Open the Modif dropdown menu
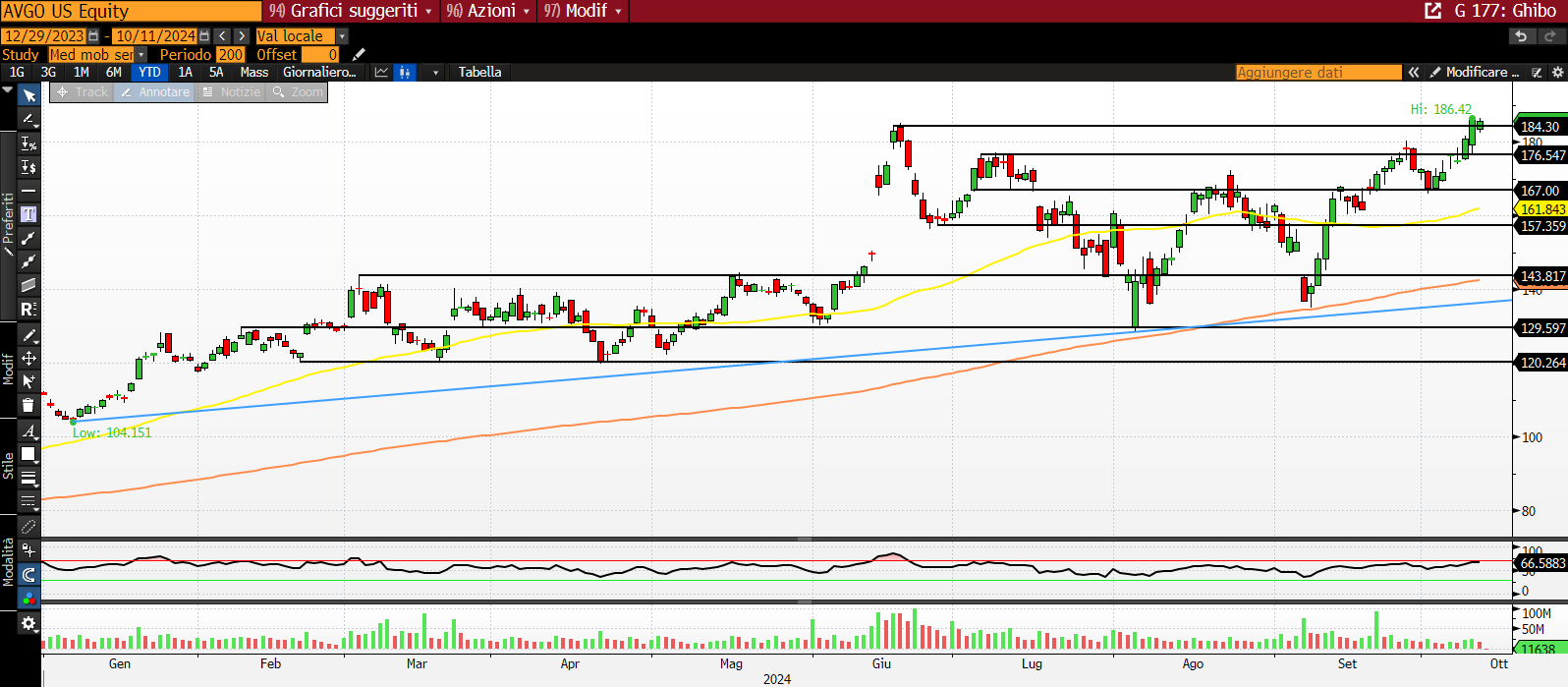Viewport: 1568px width, 687px height. pos(584,11)
